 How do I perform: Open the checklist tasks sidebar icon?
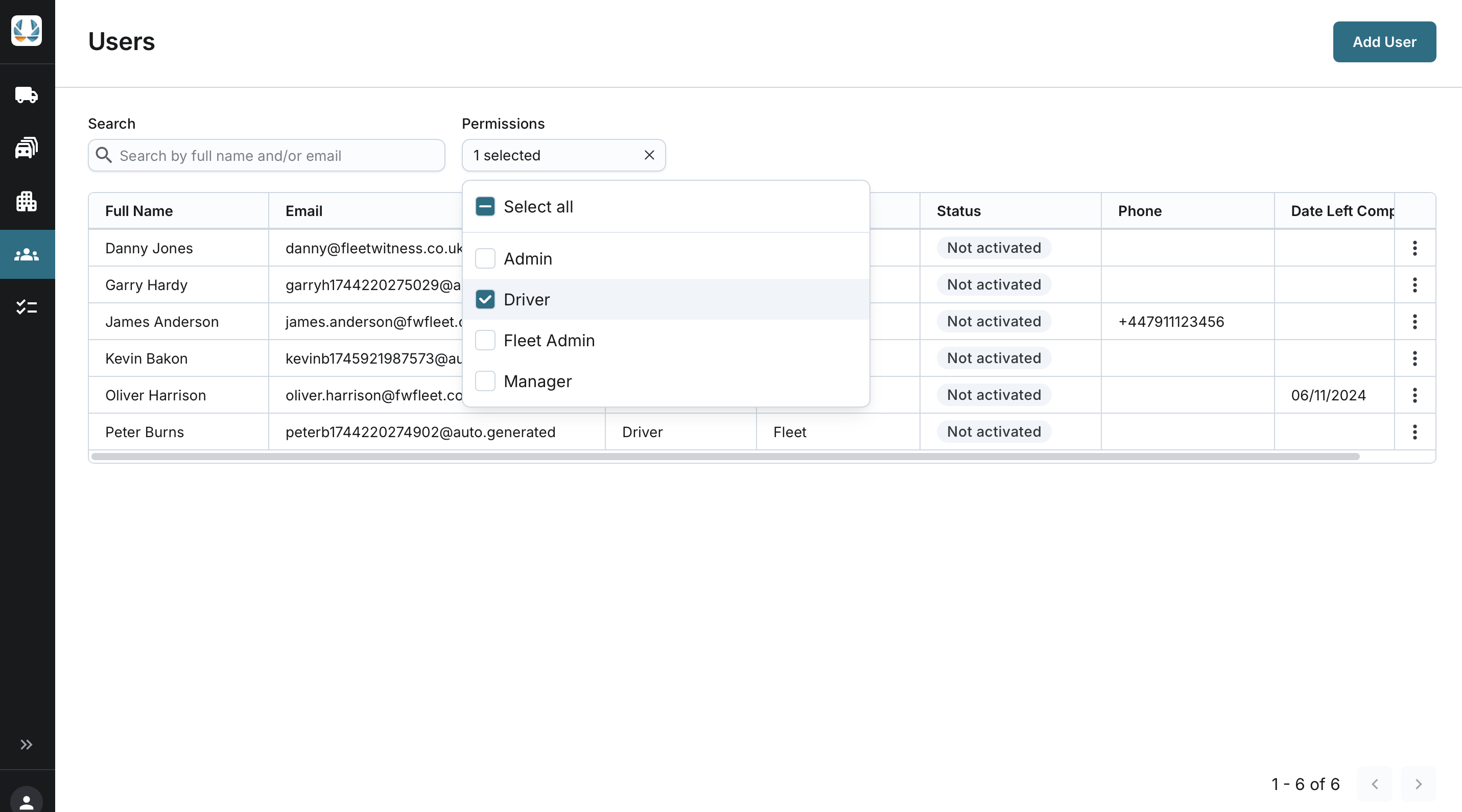[27, 307]
